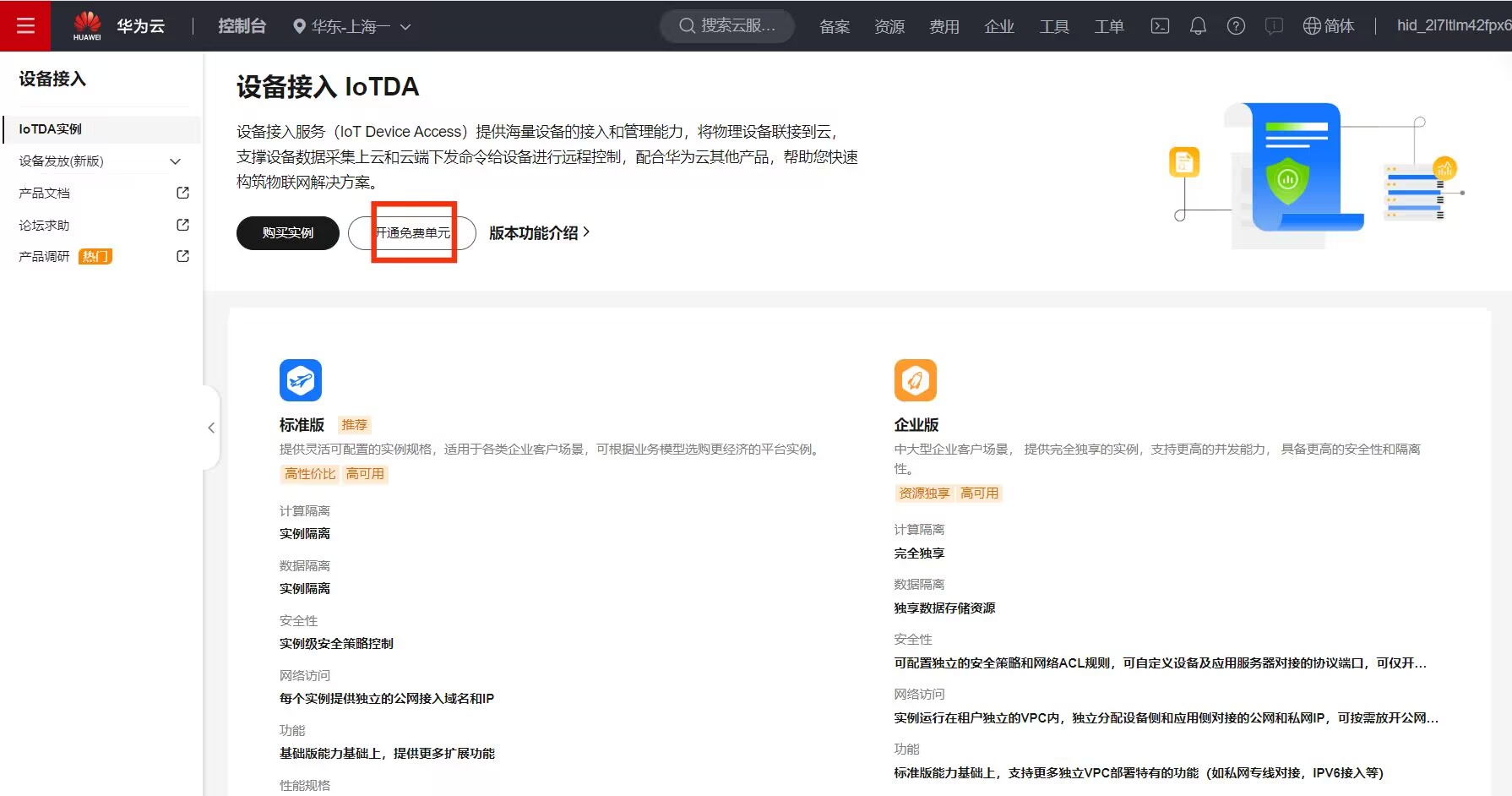Click the 标准版 blue airplane icon
The height and width of the screenshot is (796, 1512).
tap(301, 380)
